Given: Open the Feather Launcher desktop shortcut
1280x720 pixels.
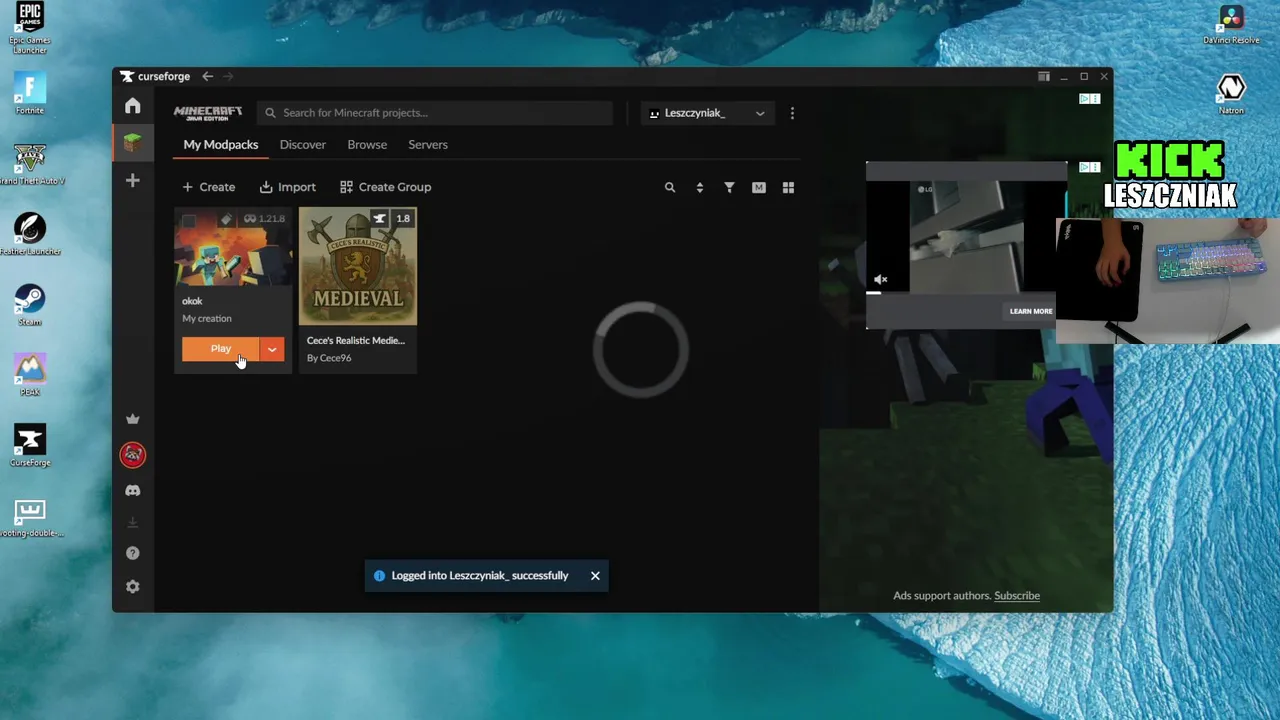Looking at the screenshot, I should [x=30, y=234].
